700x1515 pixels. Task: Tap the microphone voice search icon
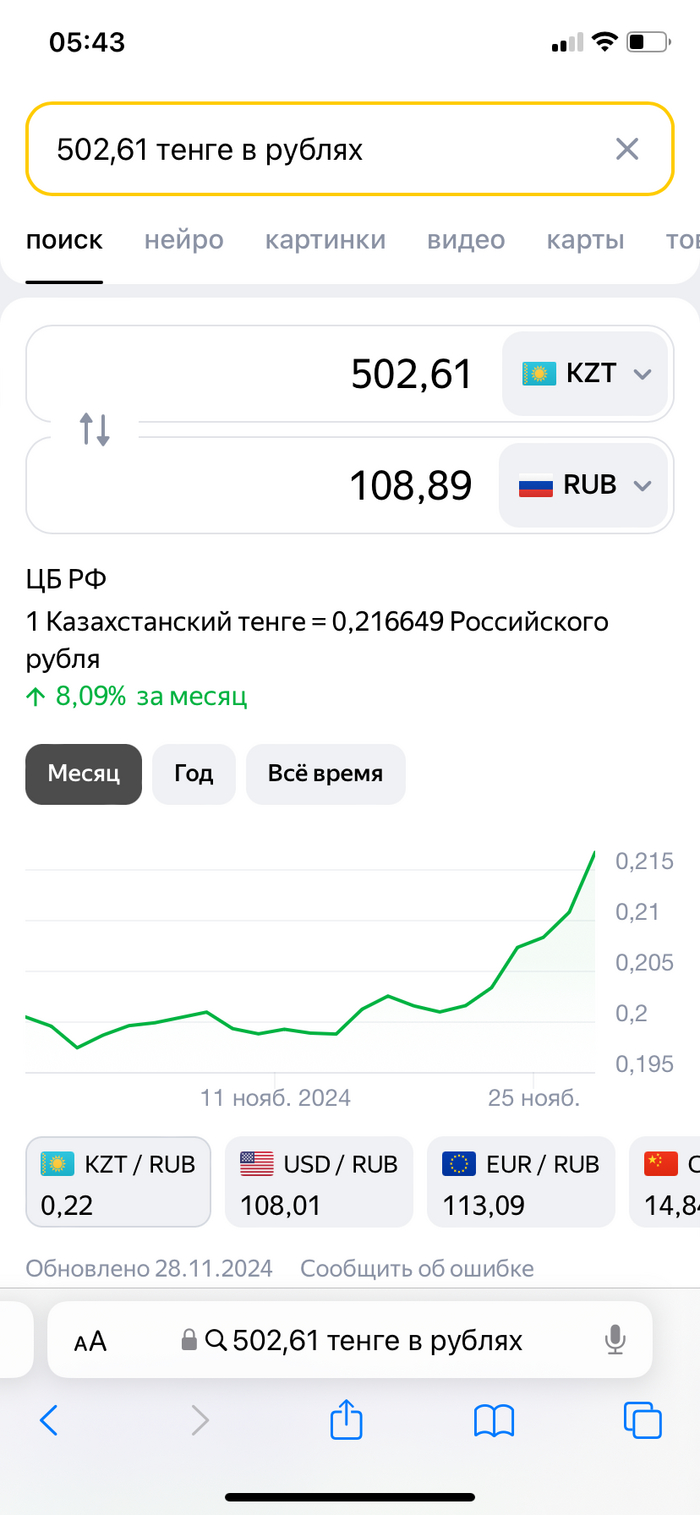[x=615, y=1340]
